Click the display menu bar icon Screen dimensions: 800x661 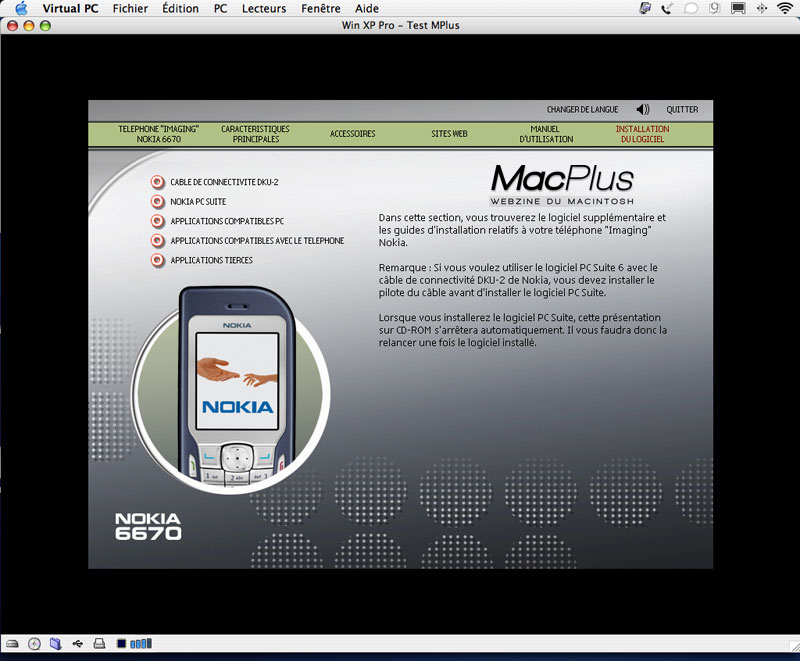point(738,8)
